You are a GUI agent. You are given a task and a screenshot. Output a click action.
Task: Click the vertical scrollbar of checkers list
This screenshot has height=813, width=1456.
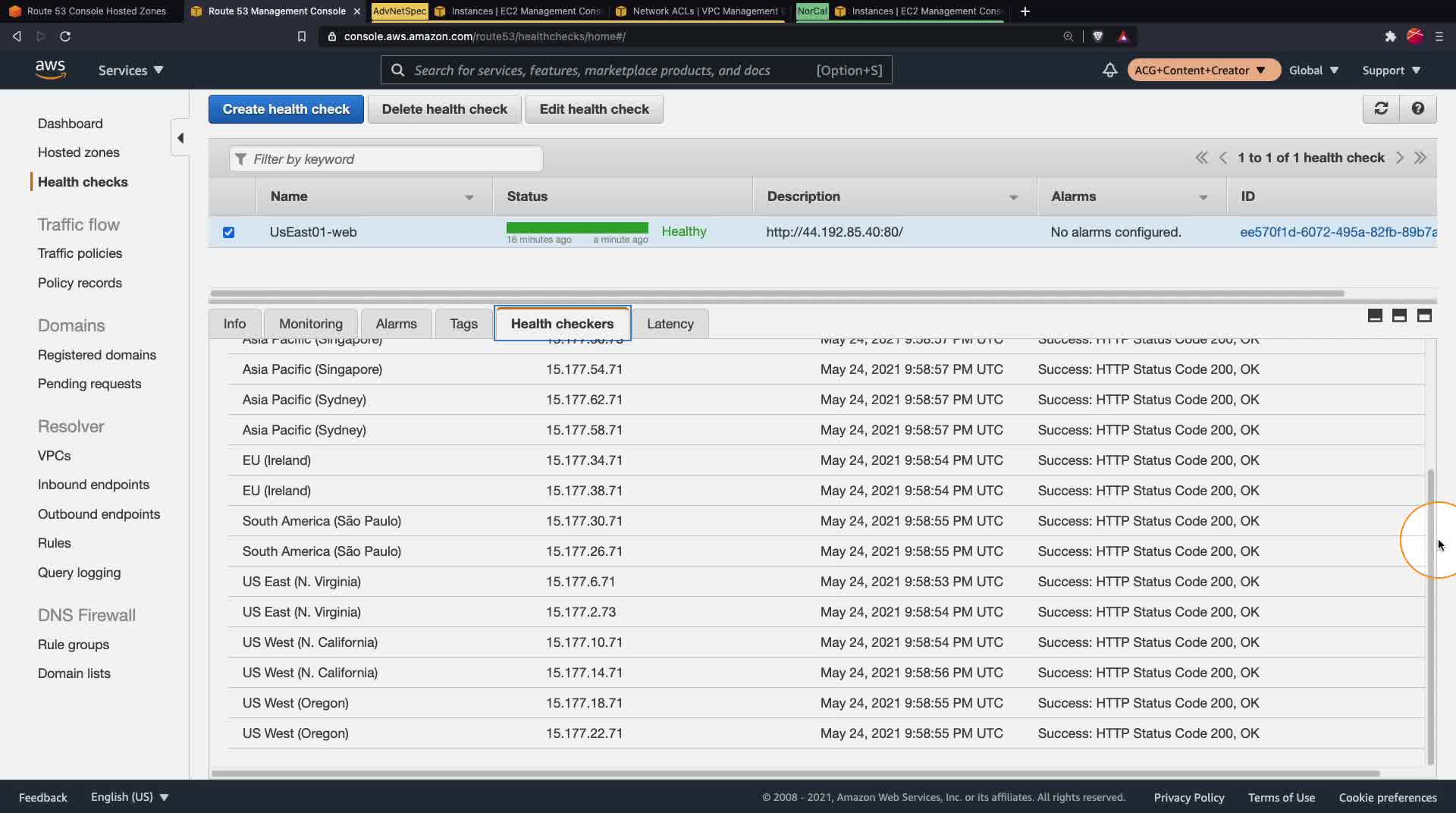pos(1430,616)
